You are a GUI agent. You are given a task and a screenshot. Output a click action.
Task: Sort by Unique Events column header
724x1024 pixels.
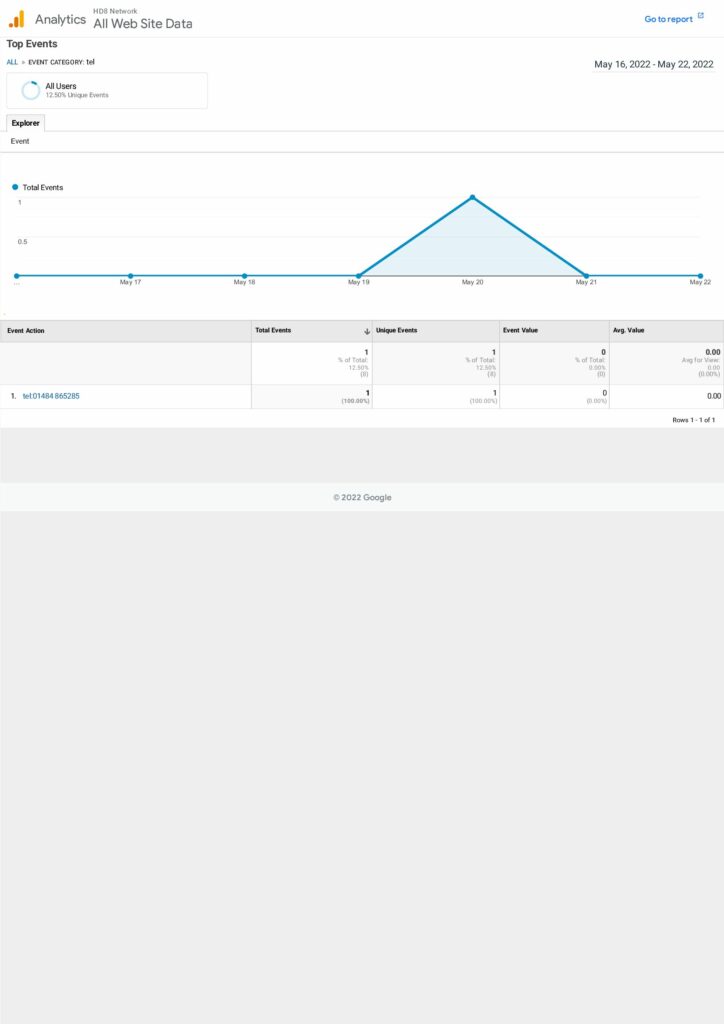[397, 331]
